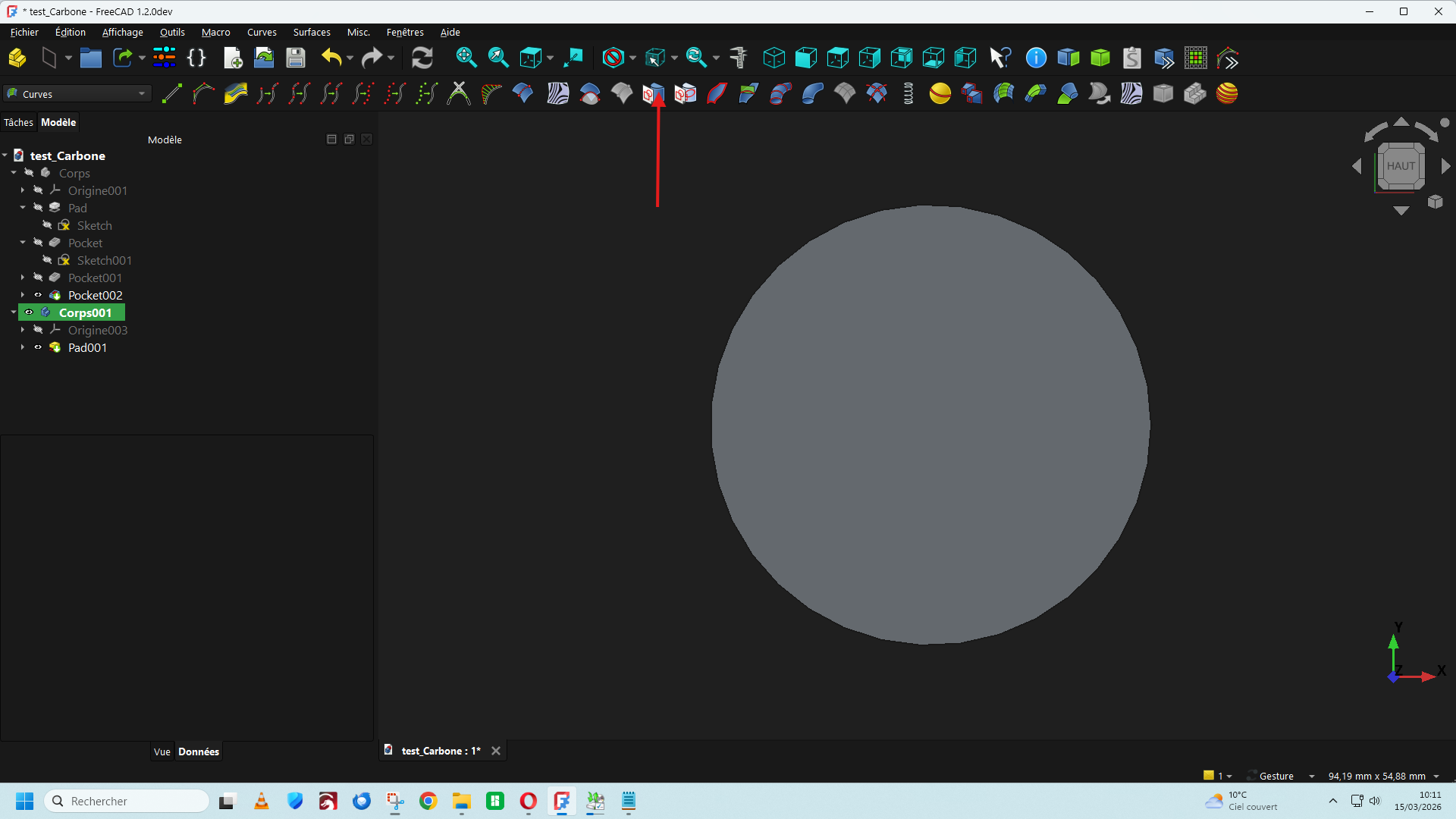Click the Vue property tab

pos(162,752)
